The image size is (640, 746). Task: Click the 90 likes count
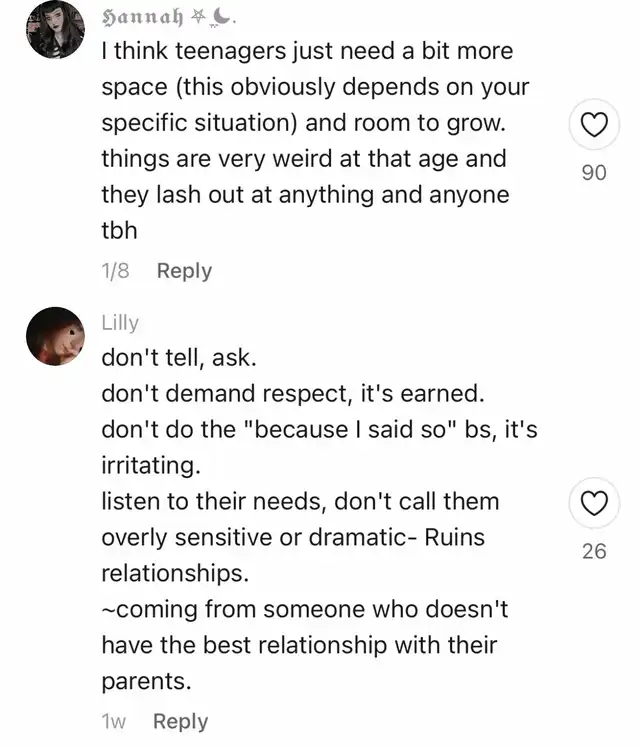tap(593, 173)
